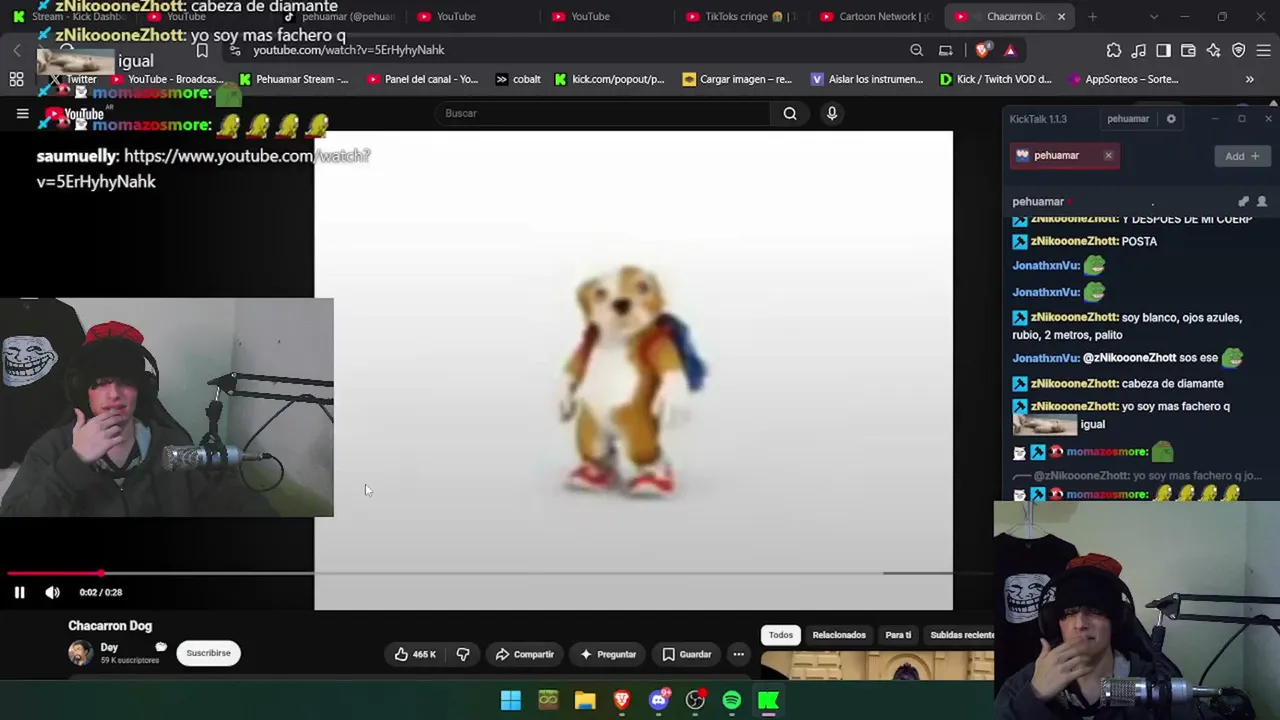Image resolution: width=1280 pixels, height=720 pixels.
Task: Dislike the video with thumbs-down icon
Action: (x=463, y=654)
